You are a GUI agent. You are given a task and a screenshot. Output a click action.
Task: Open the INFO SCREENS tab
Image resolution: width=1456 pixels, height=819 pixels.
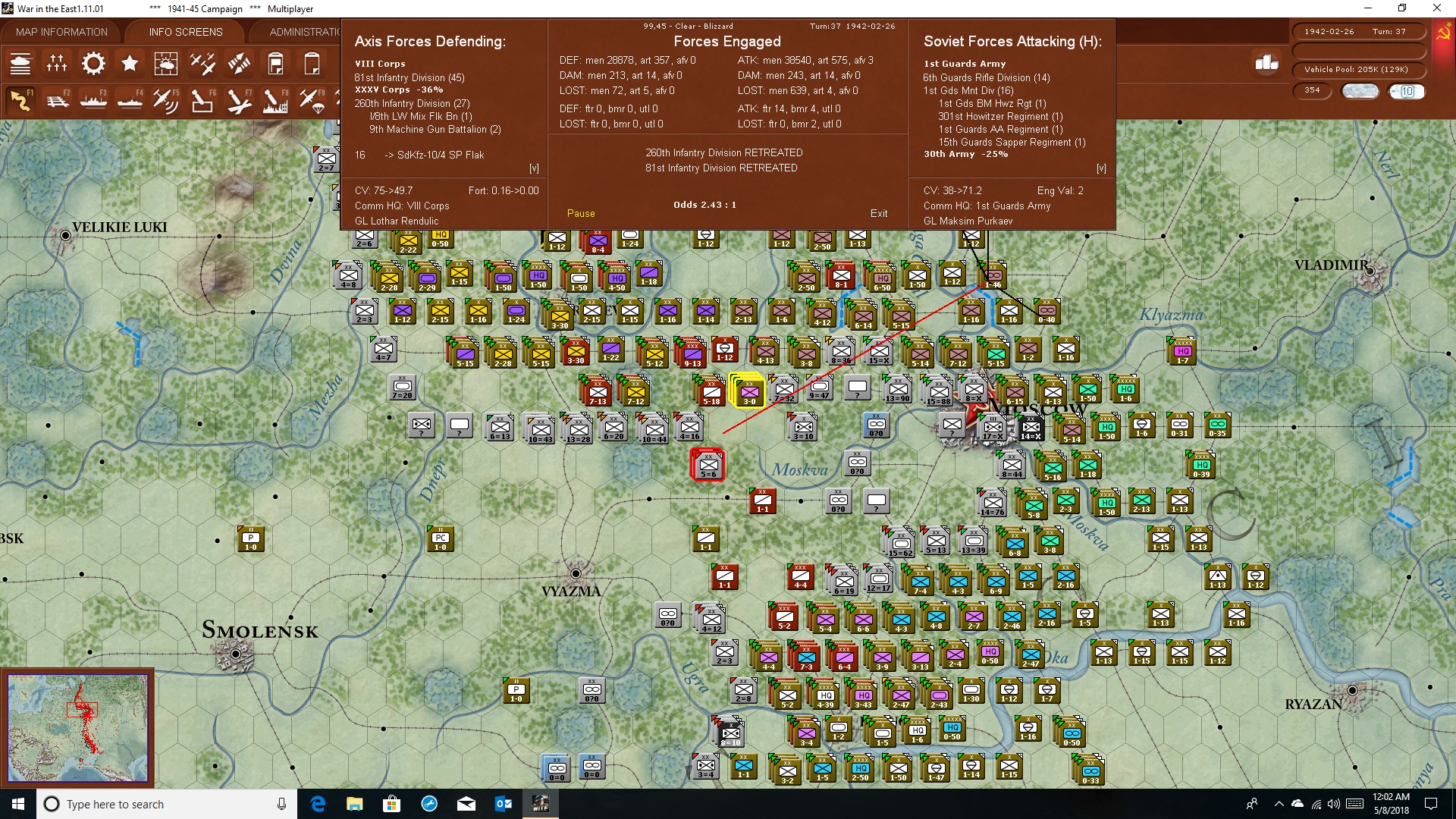186,32
